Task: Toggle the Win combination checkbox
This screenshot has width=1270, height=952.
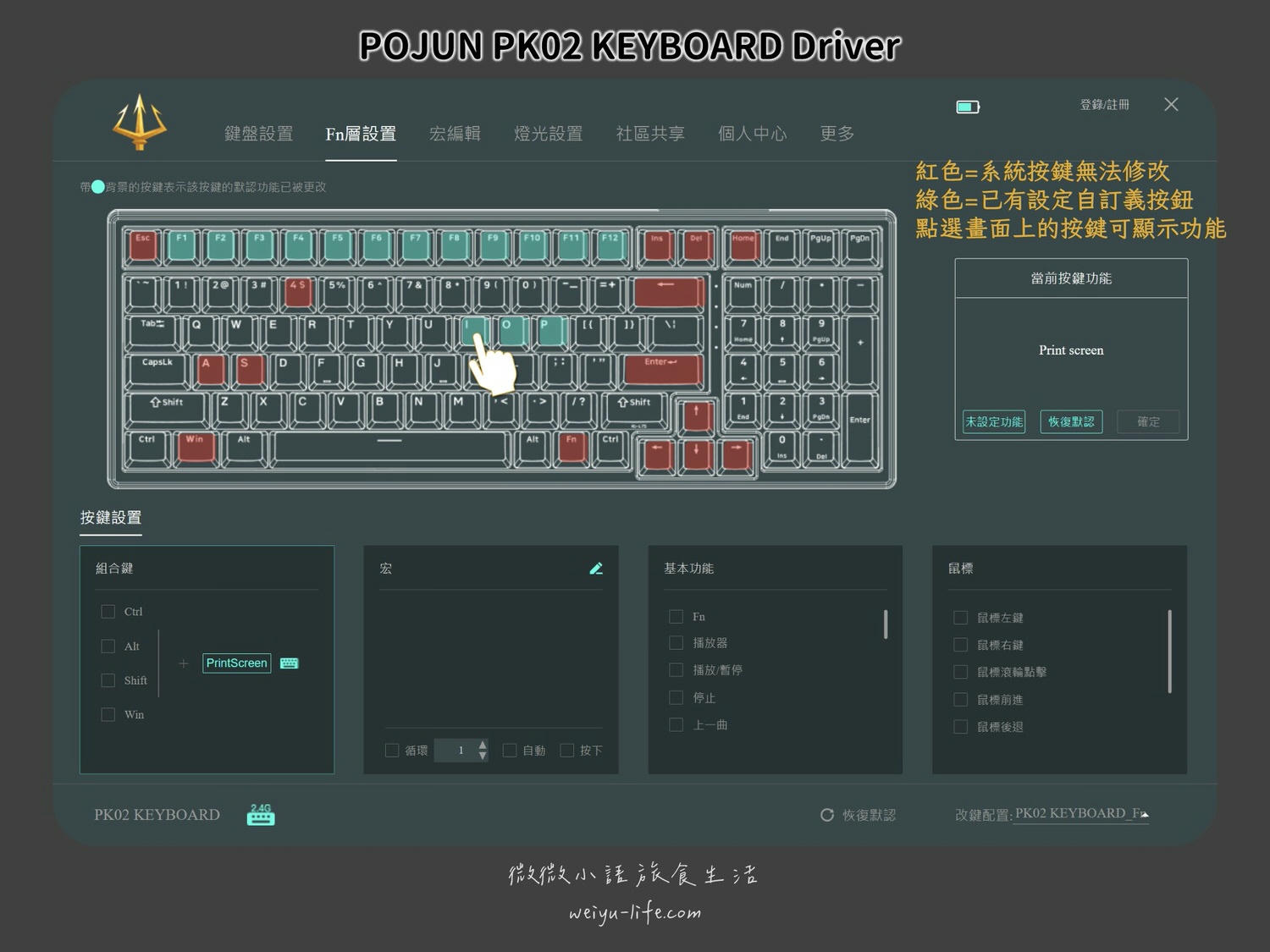Action: click(108, 714)
